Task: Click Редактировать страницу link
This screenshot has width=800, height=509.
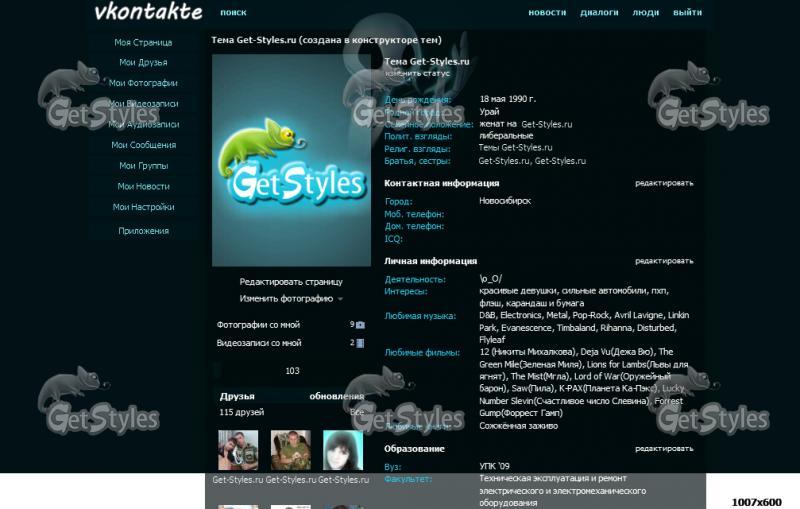Action: (x=291, y=282)
